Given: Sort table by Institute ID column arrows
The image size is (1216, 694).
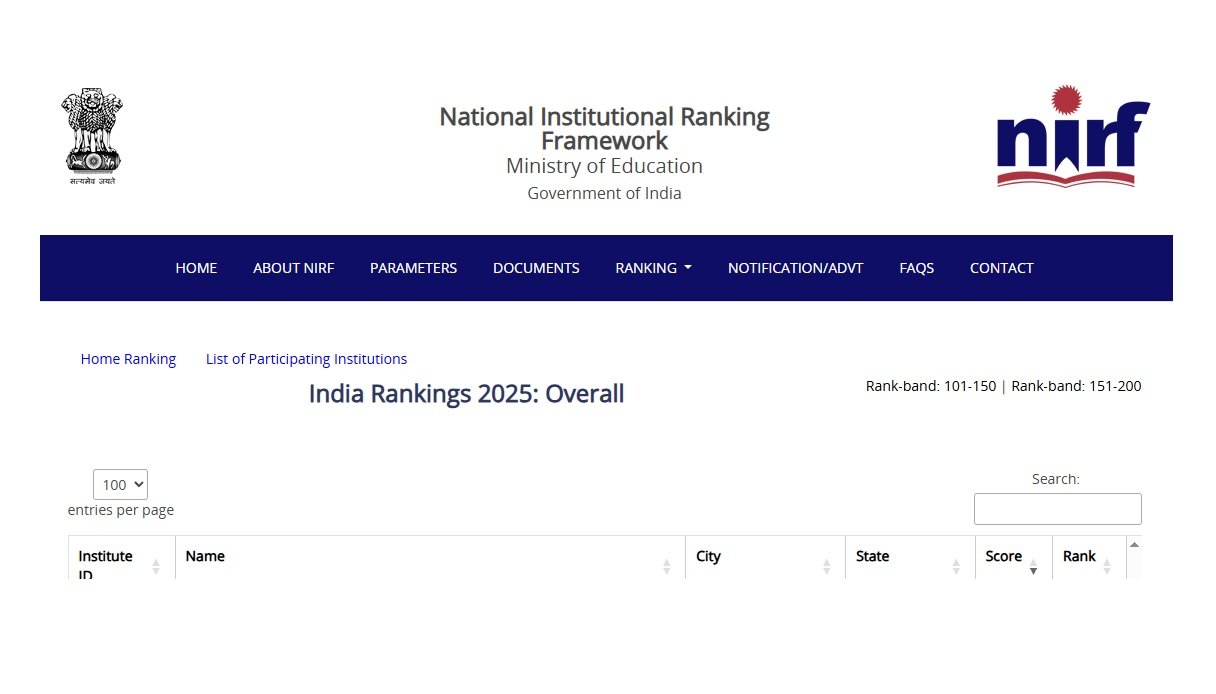Looking at the screenshot, I should point(156,564).
